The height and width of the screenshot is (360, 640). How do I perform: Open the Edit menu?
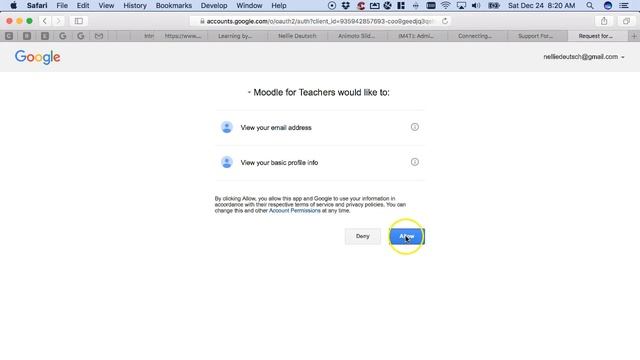point(83,5)
